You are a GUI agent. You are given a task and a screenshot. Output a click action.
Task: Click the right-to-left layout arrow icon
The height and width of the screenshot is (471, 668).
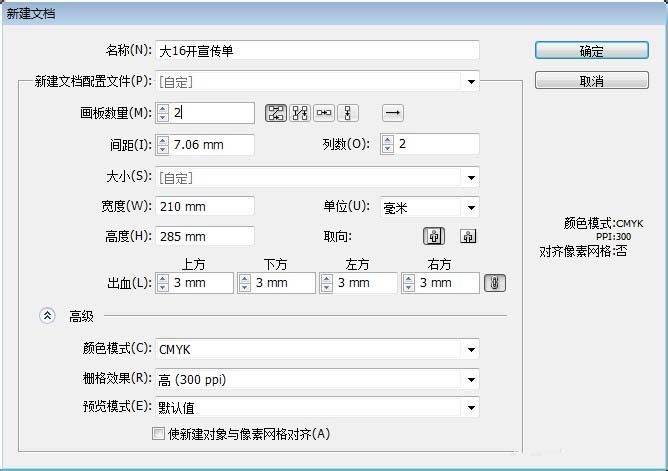(x=392, y=113)
